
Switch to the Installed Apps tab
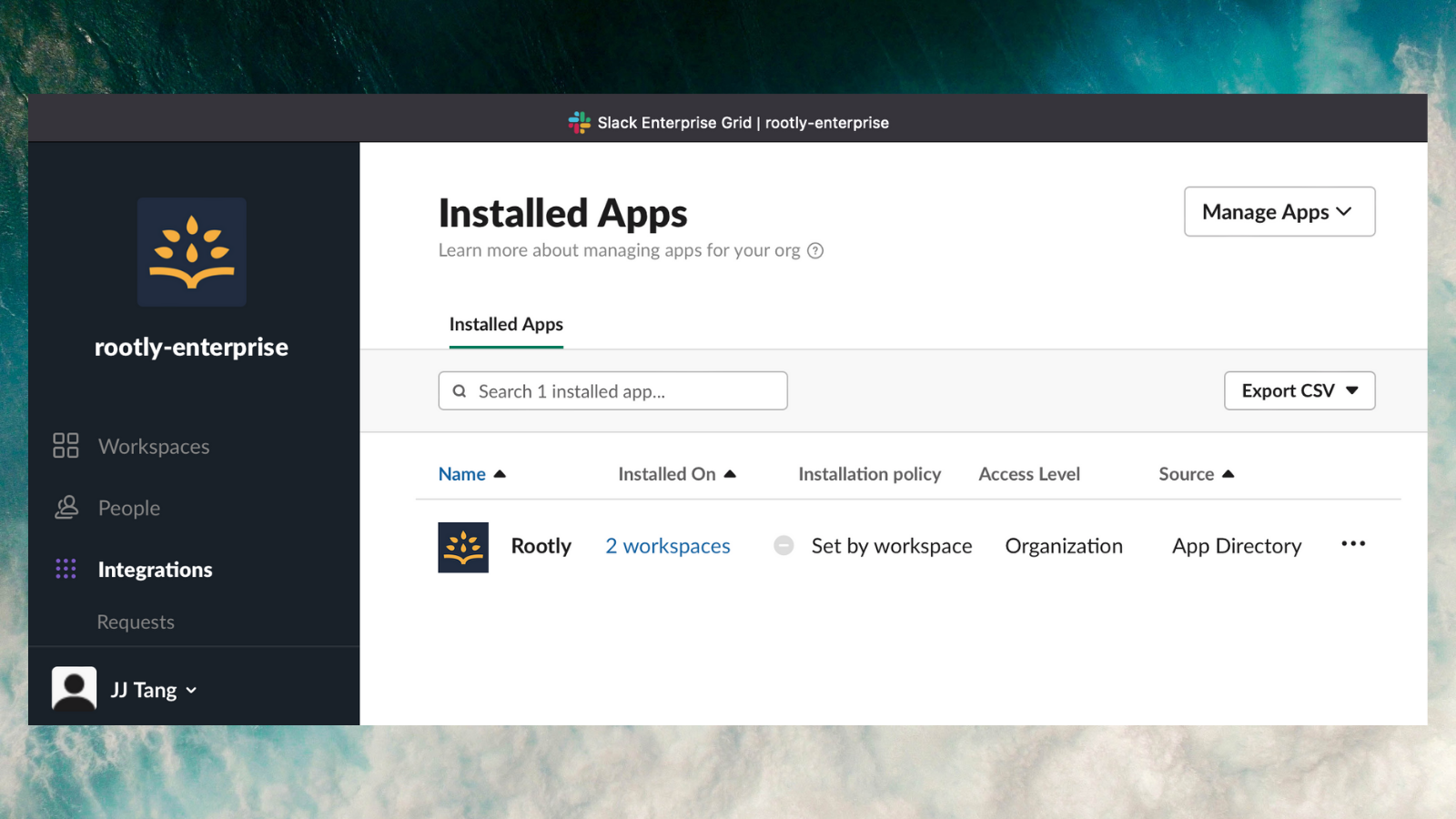coord(506,324)
